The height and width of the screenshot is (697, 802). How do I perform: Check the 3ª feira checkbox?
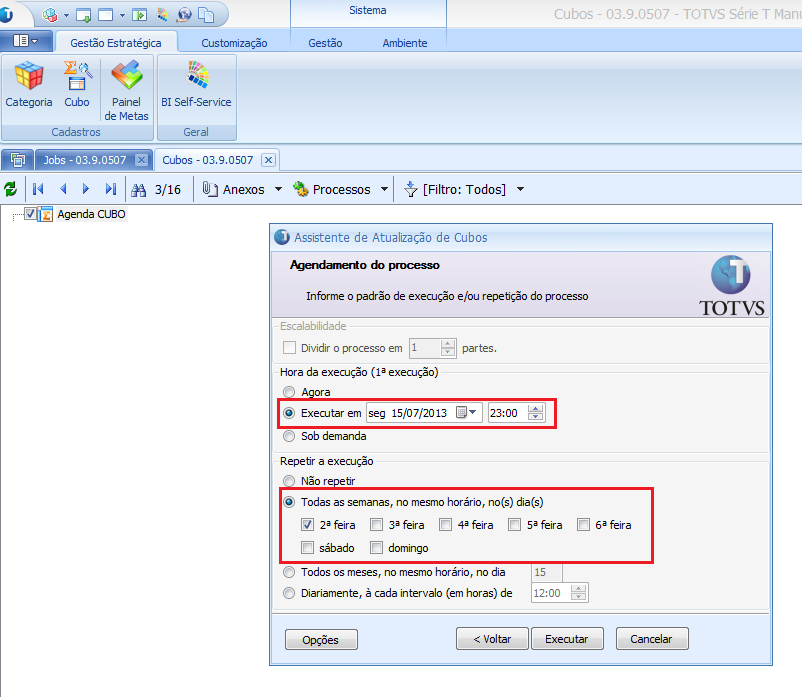click(x=376, y=525)
